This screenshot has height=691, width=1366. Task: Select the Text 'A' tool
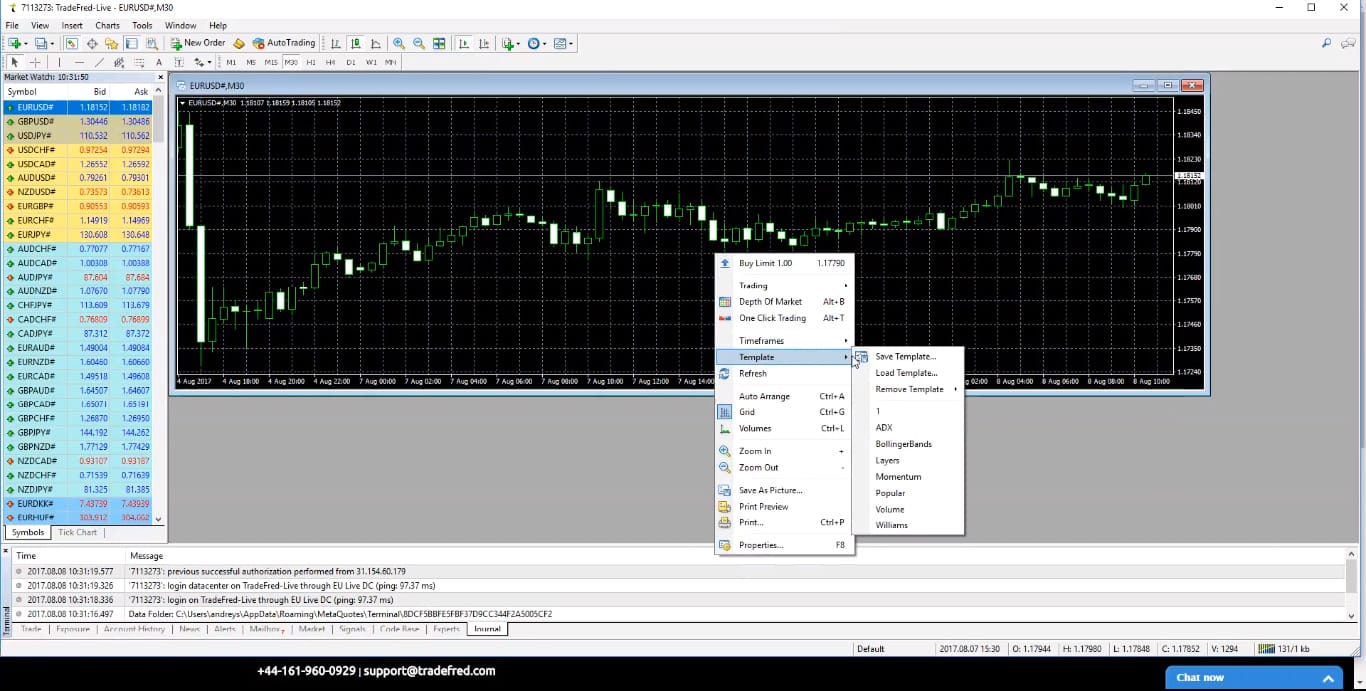(x=158, y=62)
